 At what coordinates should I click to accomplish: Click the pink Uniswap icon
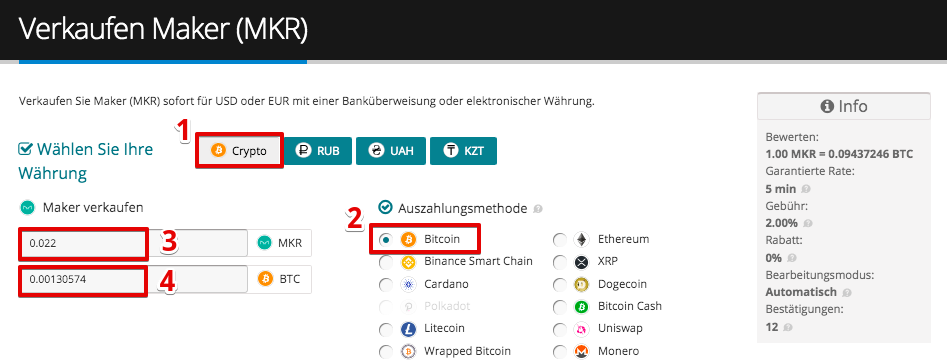582,329
